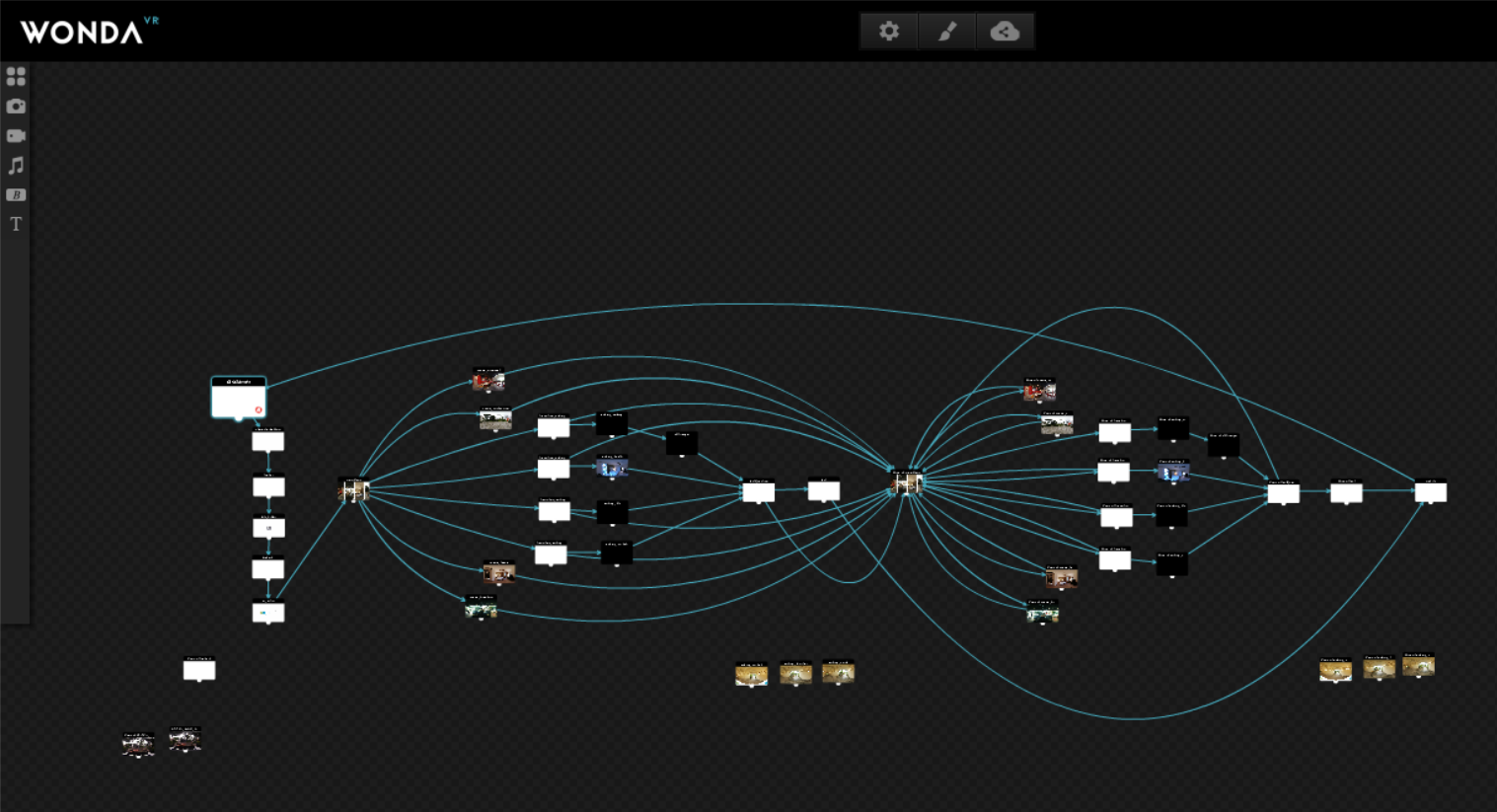Select blue-lit thumbnail node in left cluster
1497x812 pixels.
click(612, 467)
